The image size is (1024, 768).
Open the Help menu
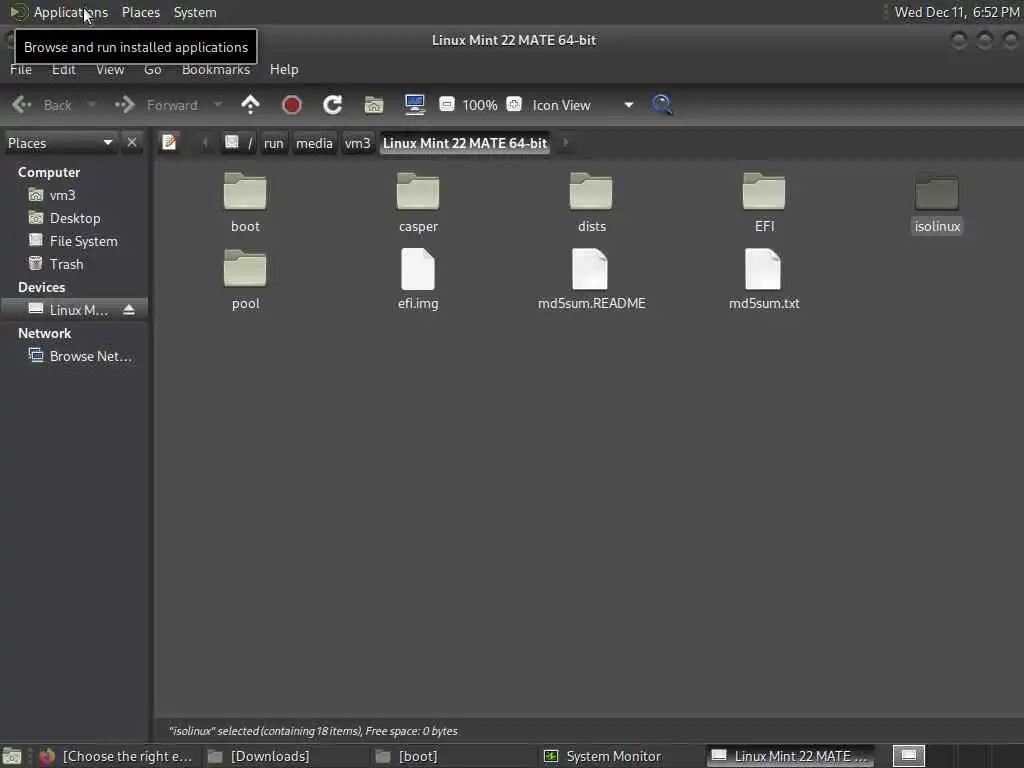pos(284,69)
